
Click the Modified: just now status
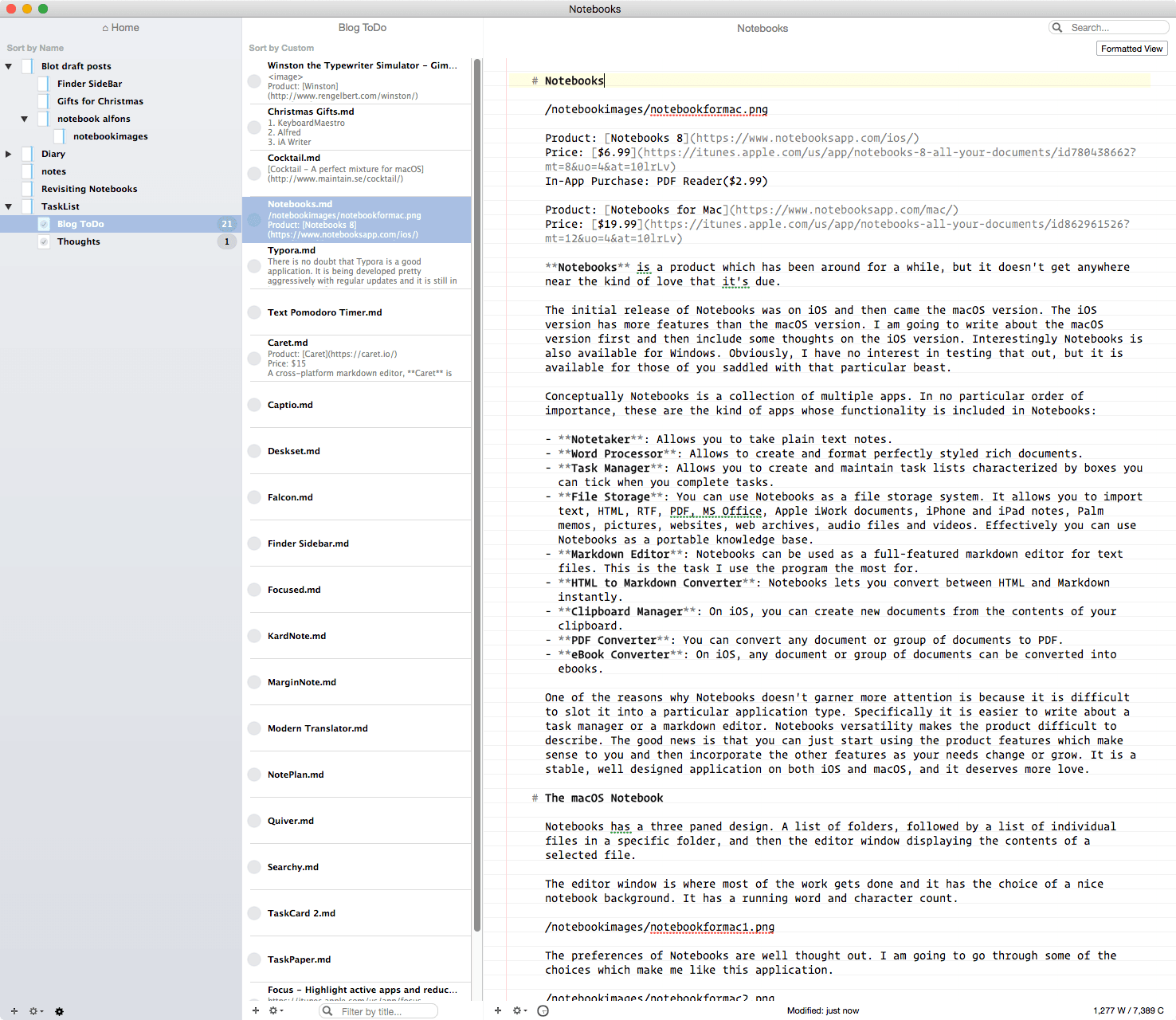point(823,1010)
